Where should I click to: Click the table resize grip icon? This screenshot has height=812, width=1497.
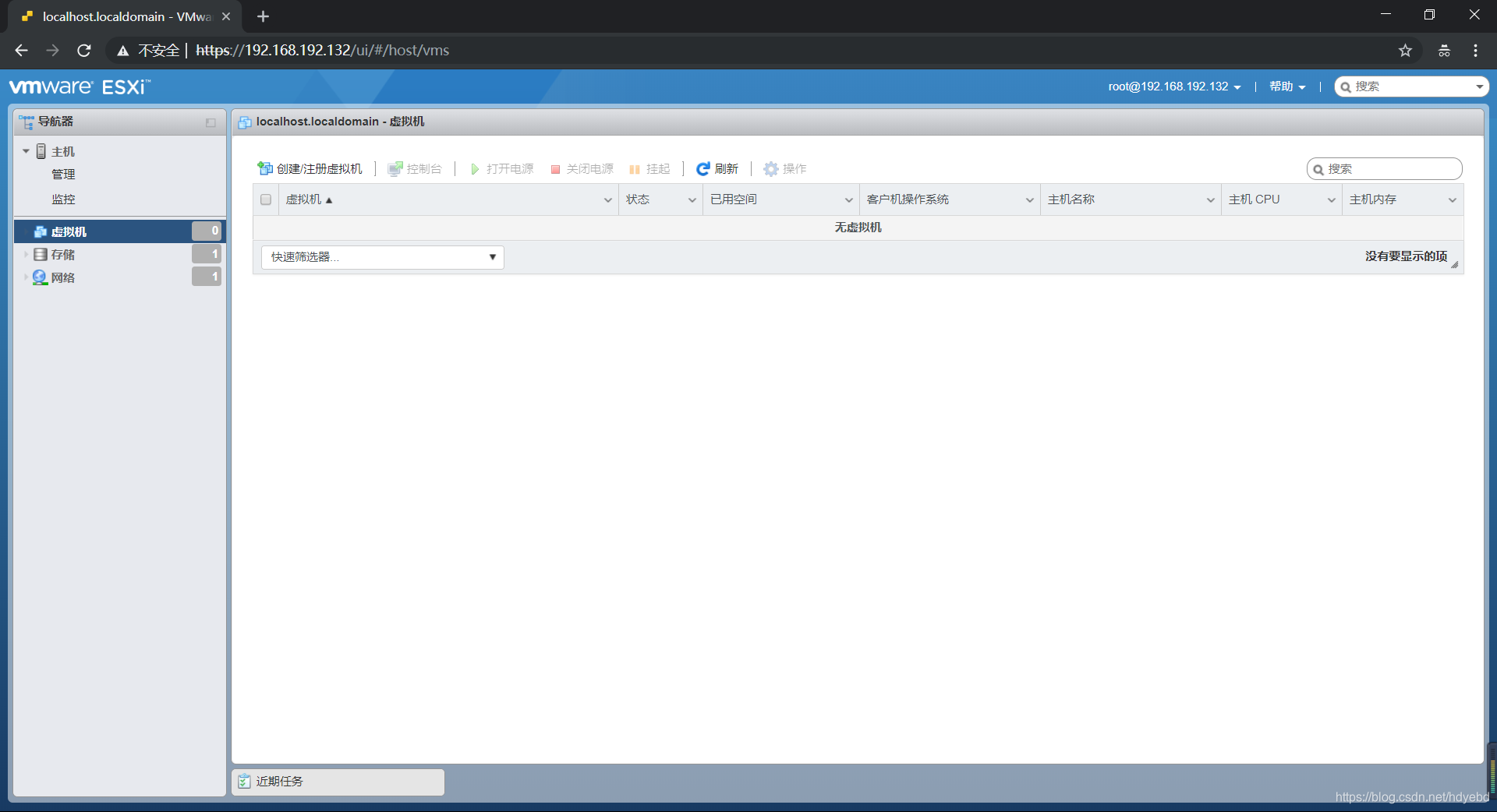pos(1454,265)
